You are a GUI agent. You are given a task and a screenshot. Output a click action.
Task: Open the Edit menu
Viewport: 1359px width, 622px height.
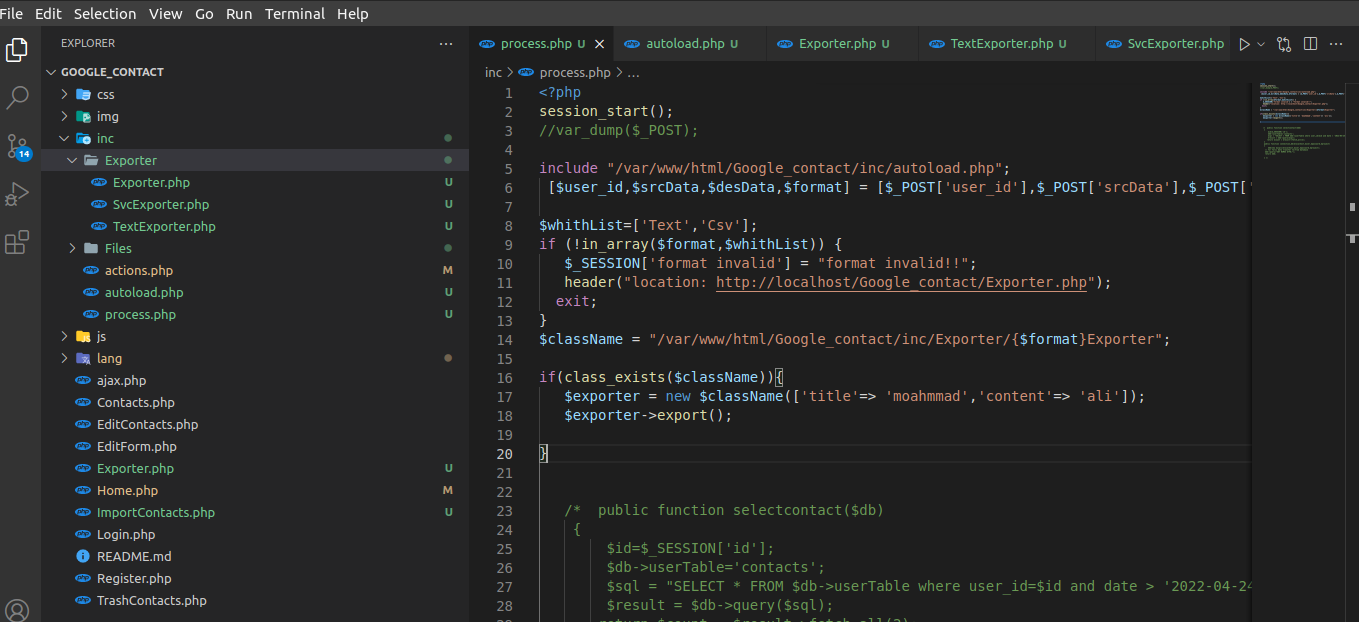click(48, 14)
